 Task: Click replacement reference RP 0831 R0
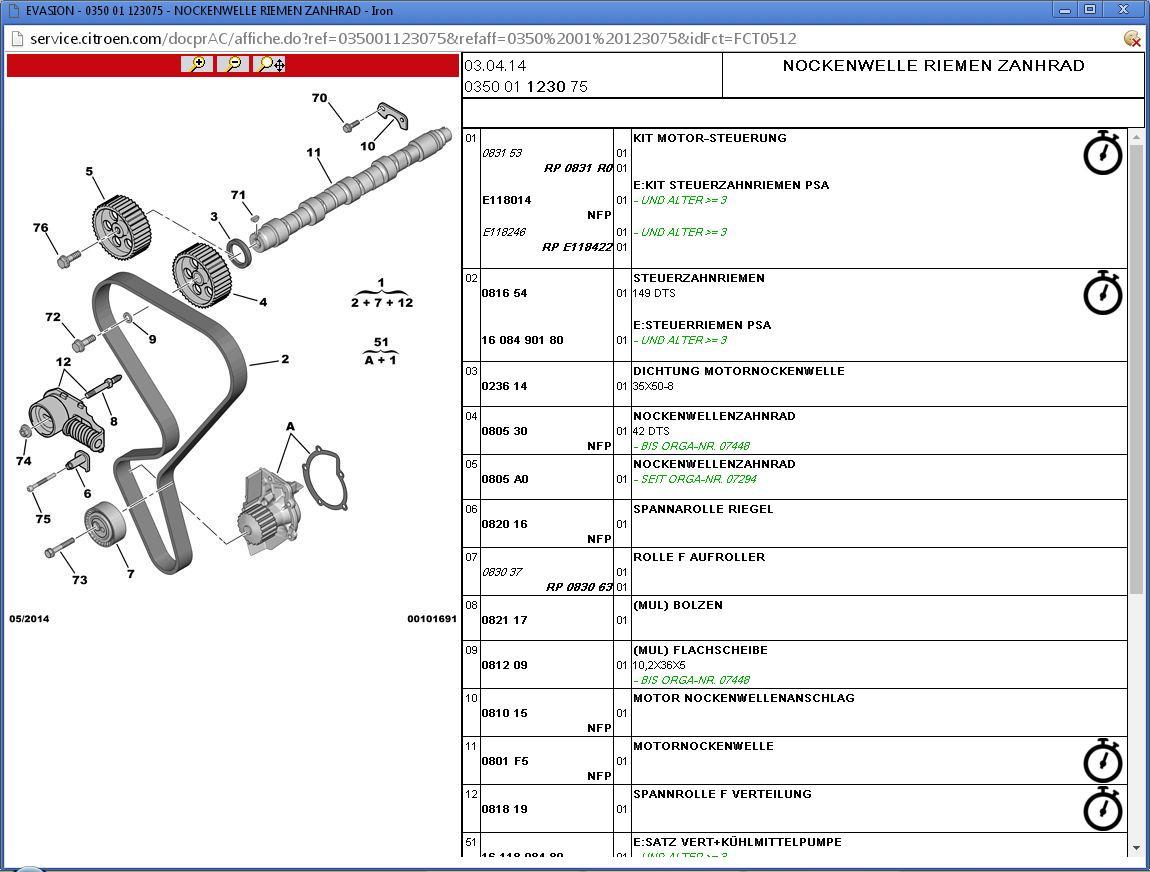click(578, 168)
